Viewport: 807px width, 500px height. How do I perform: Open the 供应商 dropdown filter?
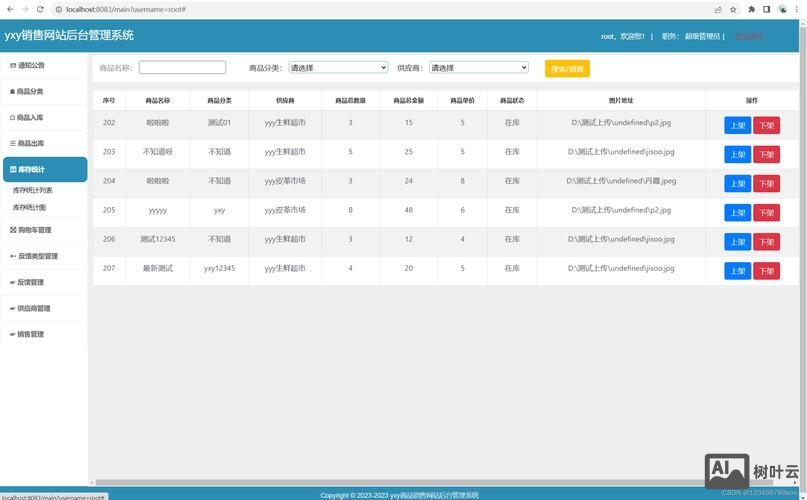pos(478,68)
